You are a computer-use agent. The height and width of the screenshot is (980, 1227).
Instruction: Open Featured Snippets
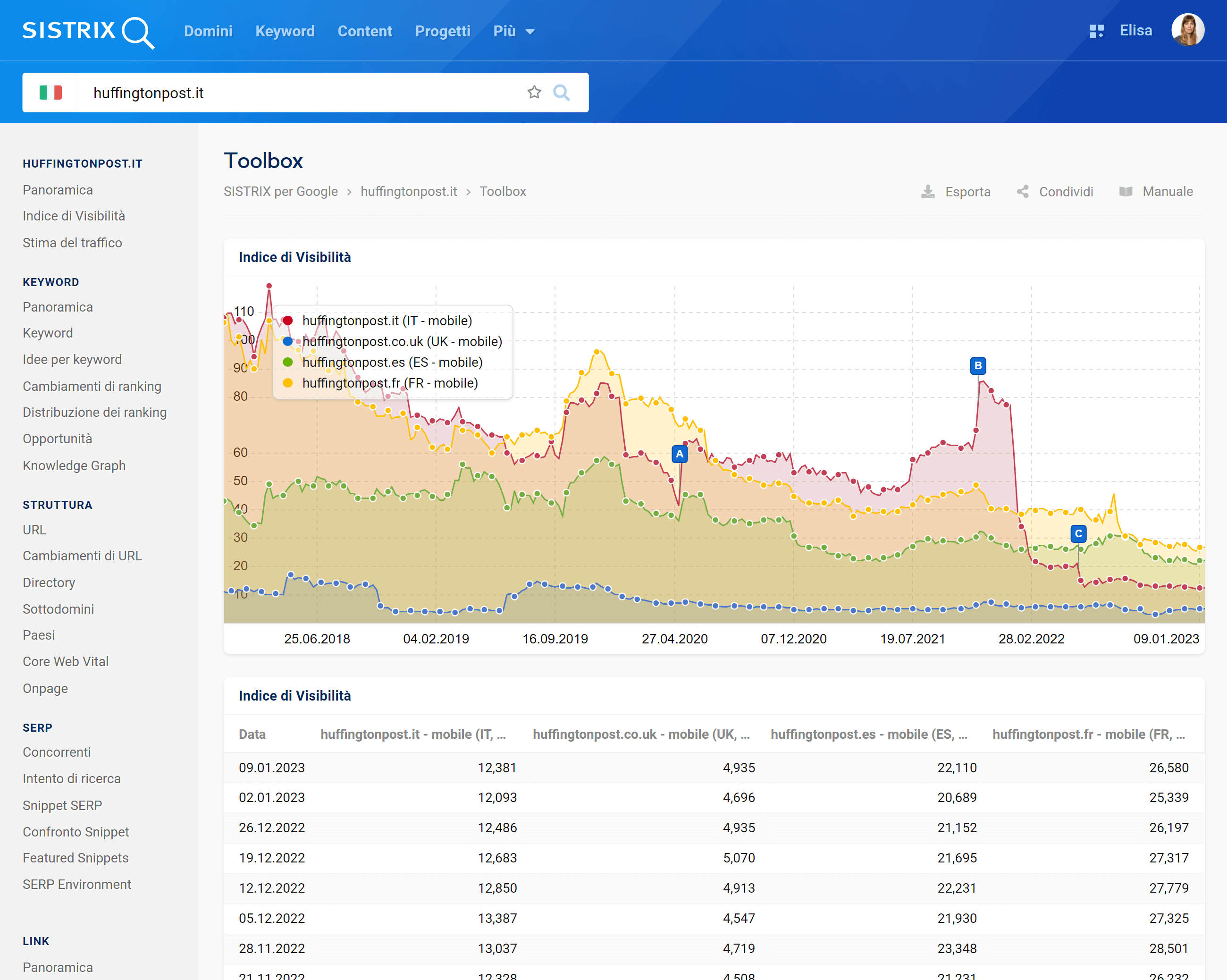coord(76,858)
